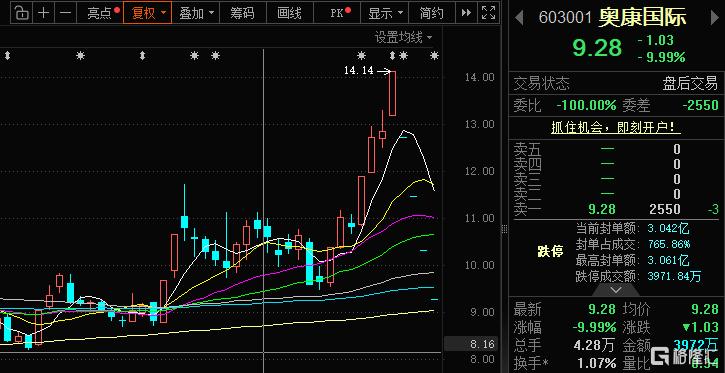
Task: Toggle fullscreen with the expand icon
Action: (x=488, y=13)
